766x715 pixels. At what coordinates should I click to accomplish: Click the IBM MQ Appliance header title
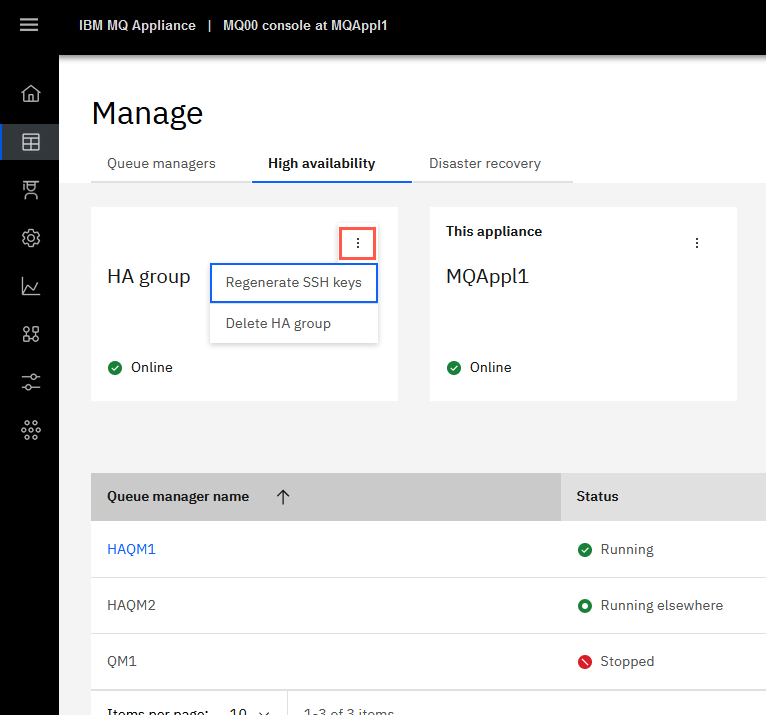coord(137,25)
